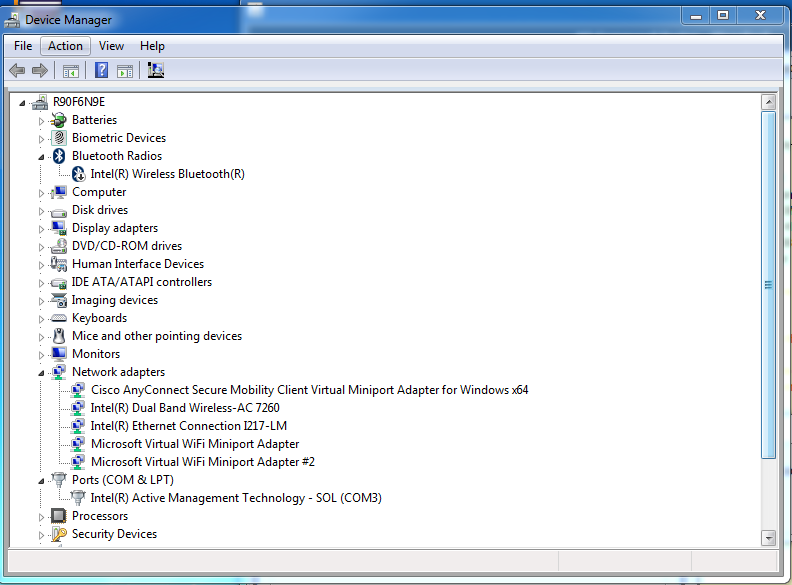This screenshot has width=792, height=585.
Task: Select Intel(R) Dual Band Wireless-AC 7260
Action: 185,408
